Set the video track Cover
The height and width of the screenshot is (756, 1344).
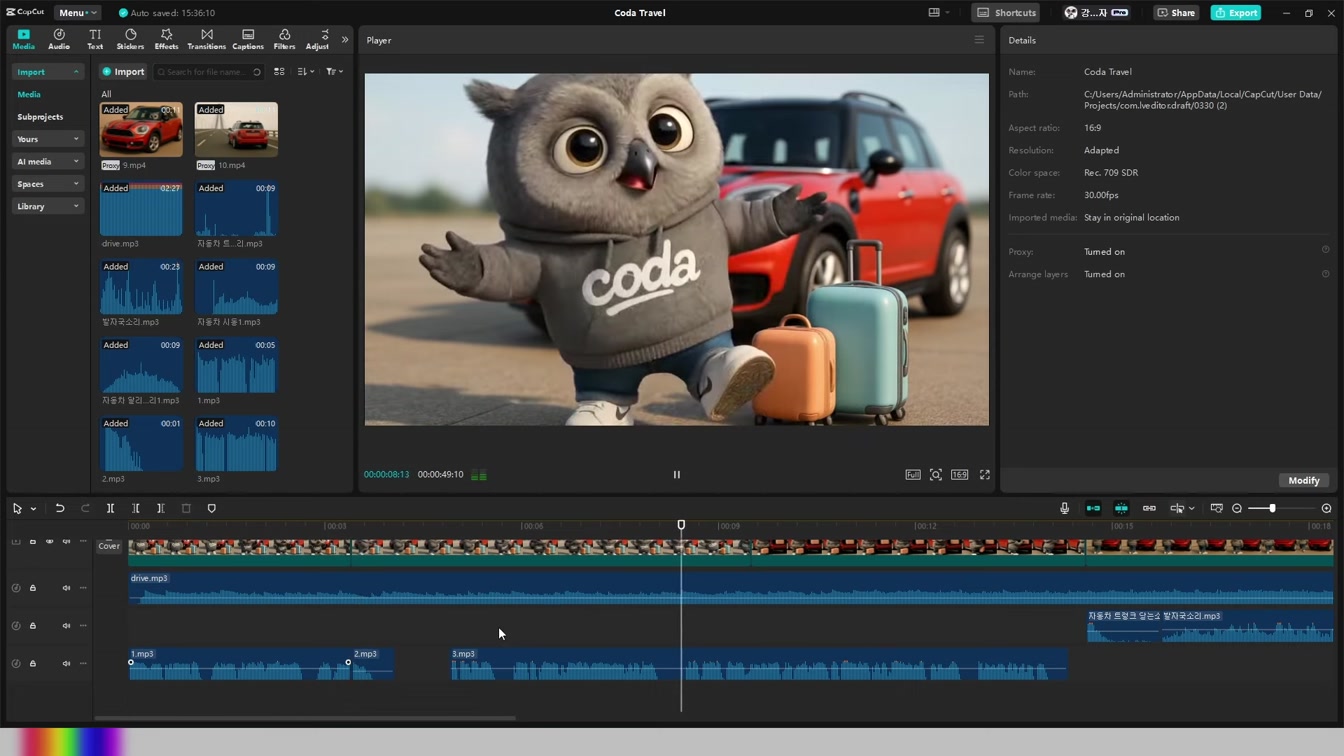109,546
